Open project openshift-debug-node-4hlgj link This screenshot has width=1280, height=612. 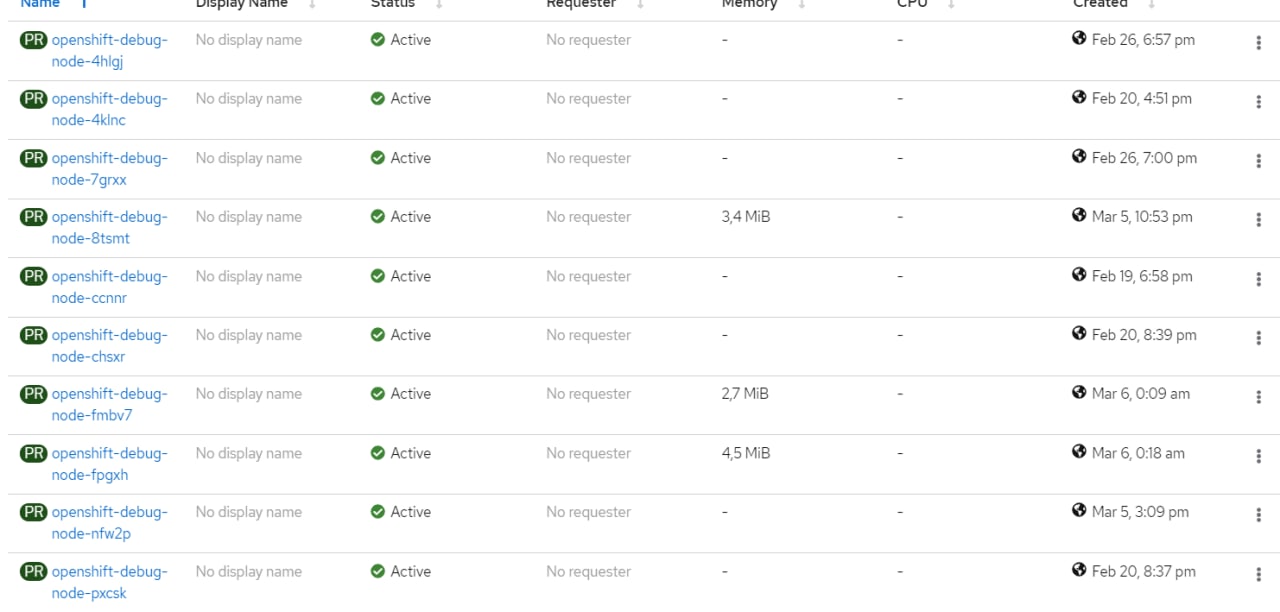pos(109,51)
